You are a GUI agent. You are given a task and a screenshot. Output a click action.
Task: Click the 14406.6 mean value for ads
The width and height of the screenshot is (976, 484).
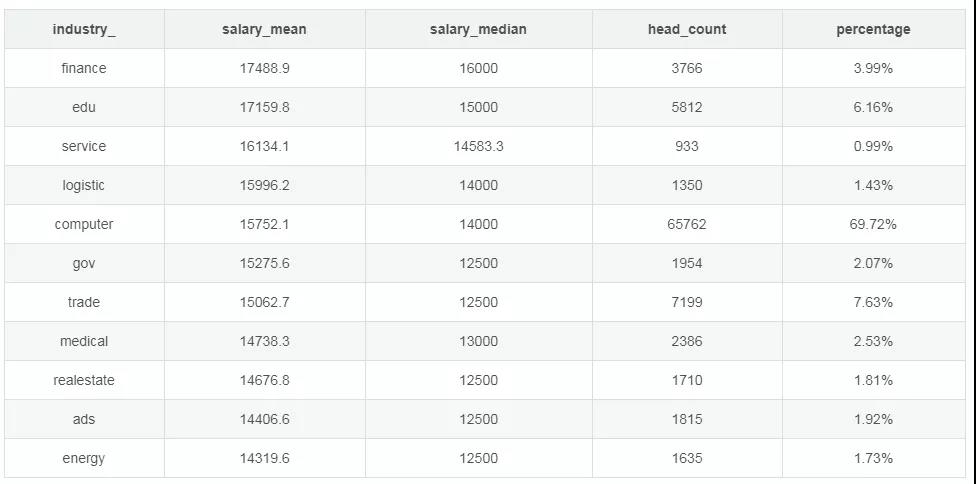coord(264,419)
